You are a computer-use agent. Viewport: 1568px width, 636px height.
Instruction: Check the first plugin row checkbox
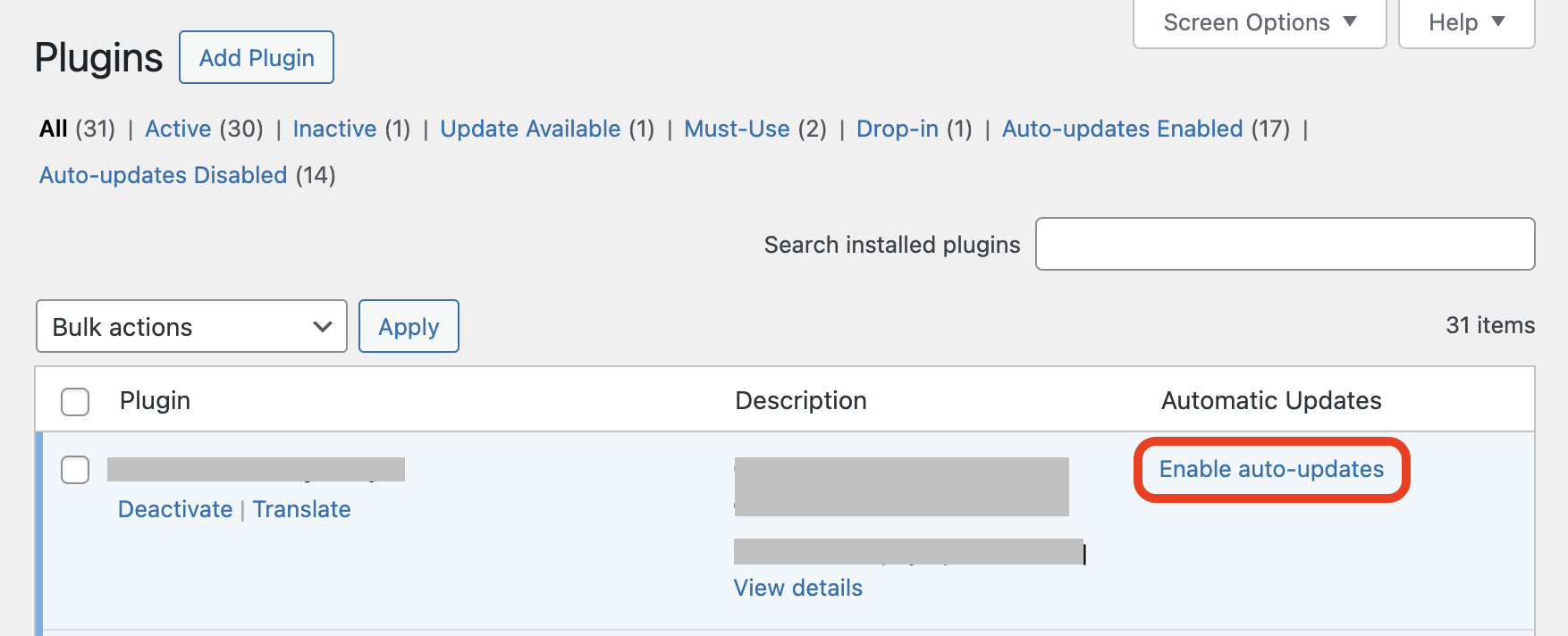point(75,470)
